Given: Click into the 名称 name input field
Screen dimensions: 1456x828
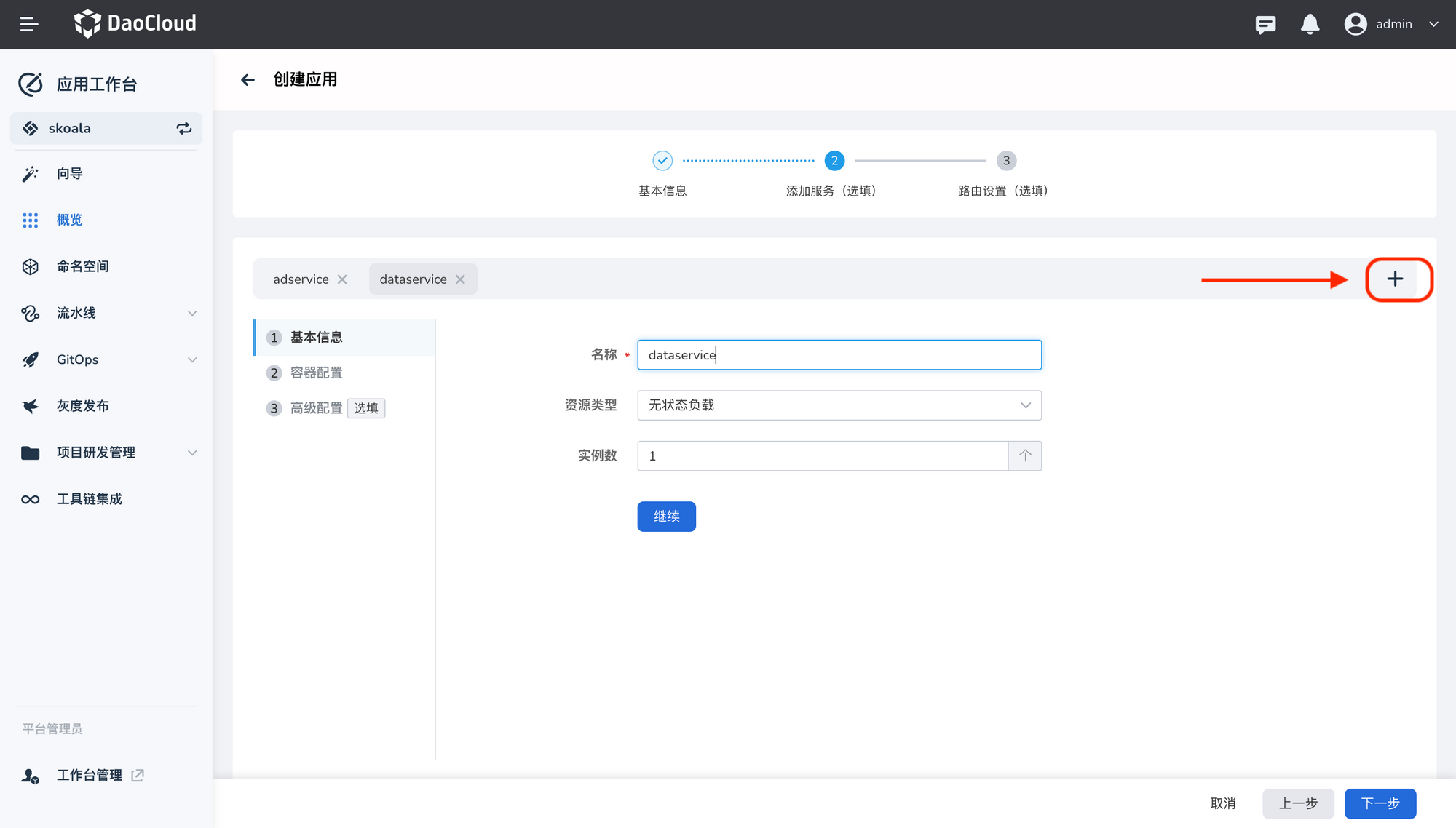Looking at the screenshot, I should tap(839, 355).
